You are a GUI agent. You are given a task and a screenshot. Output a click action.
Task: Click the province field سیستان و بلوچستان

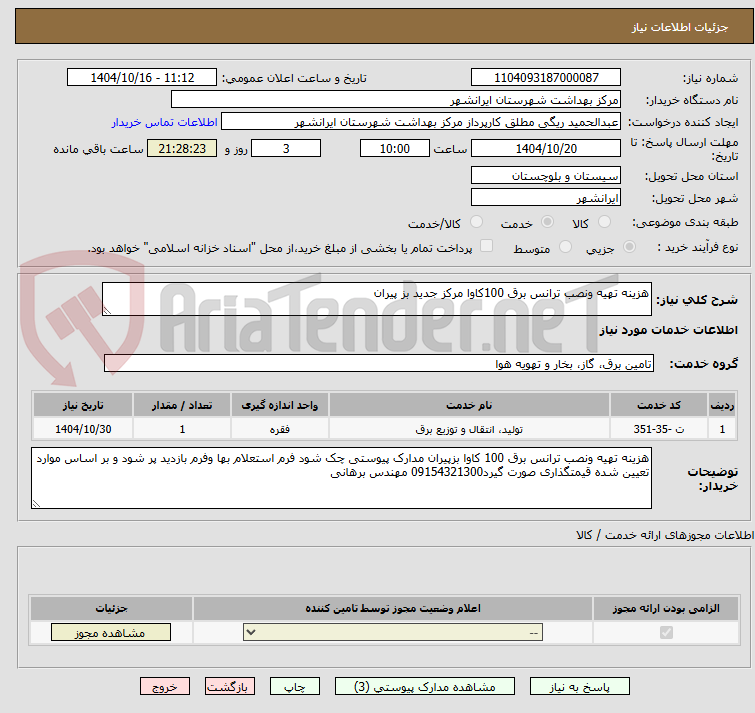coord(546,175)
